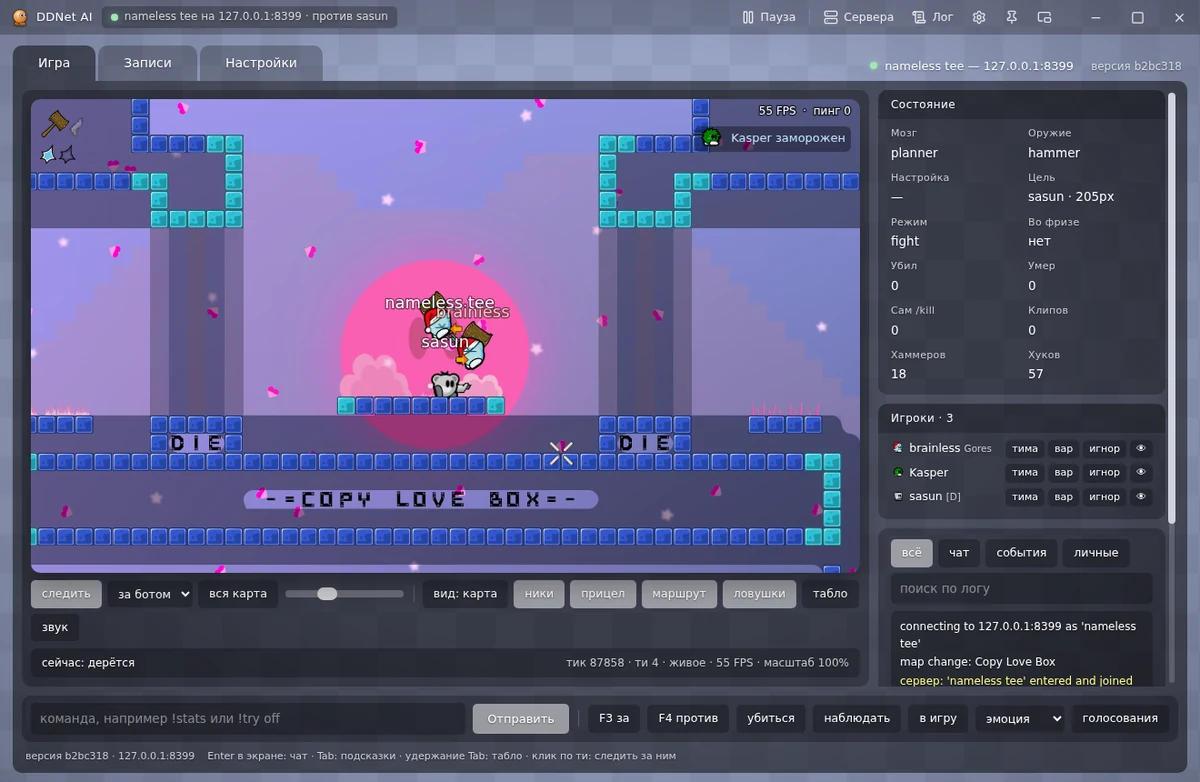Ignore sasun with игнор
Image resolution: width=1200 pixels, height=782 pixels.
[1104, 496]
